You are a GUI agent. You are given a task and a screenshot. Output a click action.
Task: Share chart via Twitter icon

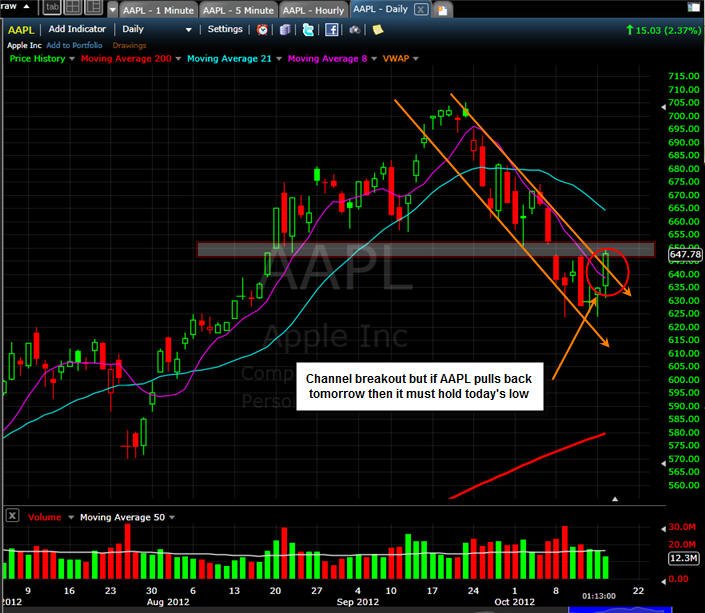[x=308, y=30]
